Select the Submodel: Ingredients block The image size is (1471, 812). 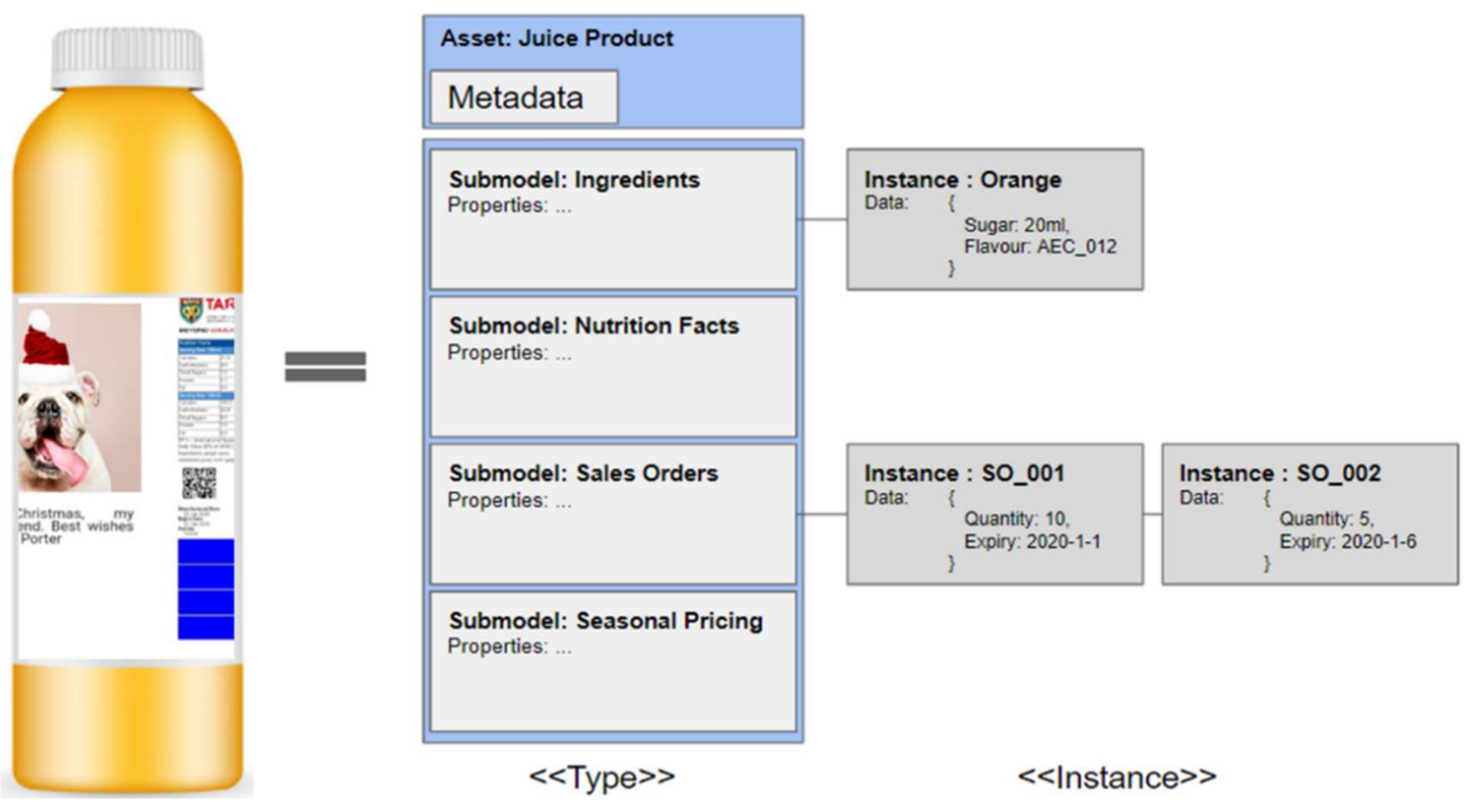[613, 219]
